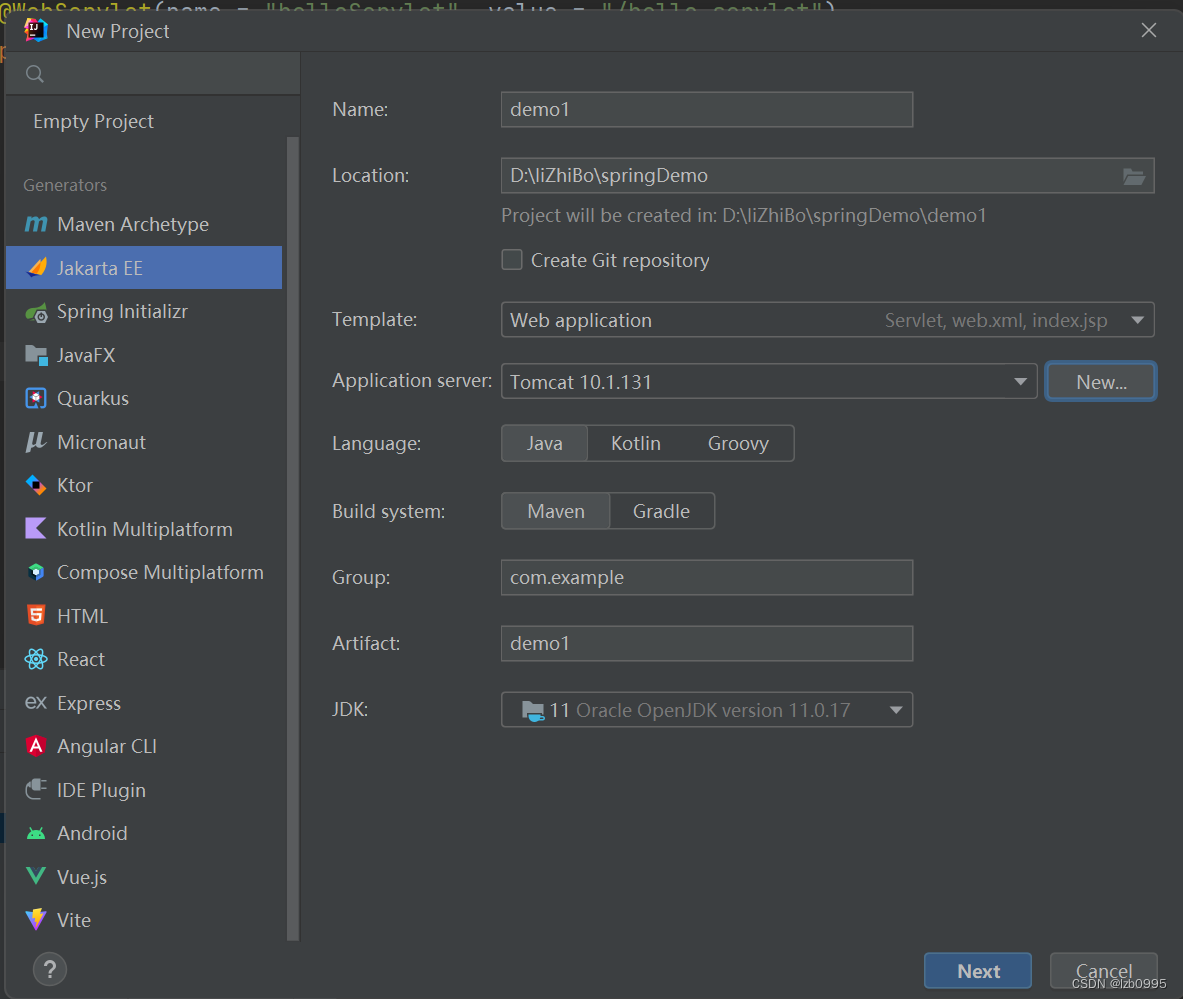Select the Android generator entry

pyautogui.click(x=143, y=834)
